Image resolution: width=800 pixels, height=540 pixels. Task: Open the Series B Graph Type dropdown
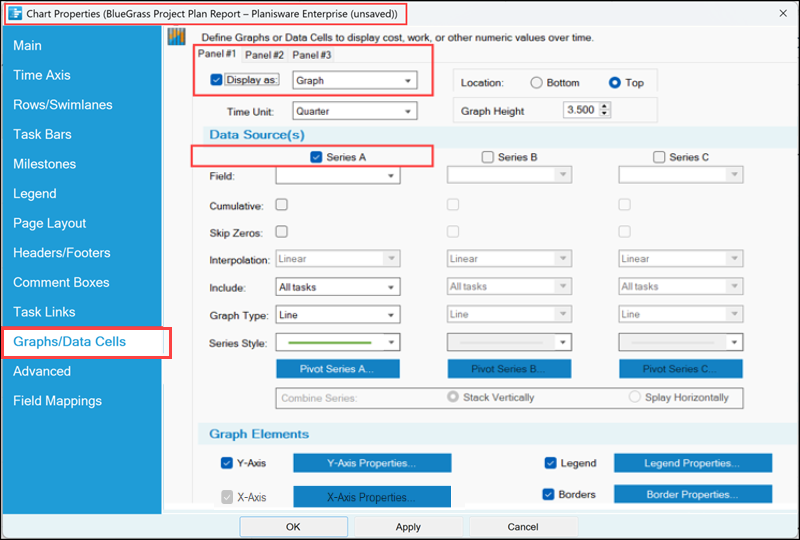pyautogui.click(x=509, y=314)
